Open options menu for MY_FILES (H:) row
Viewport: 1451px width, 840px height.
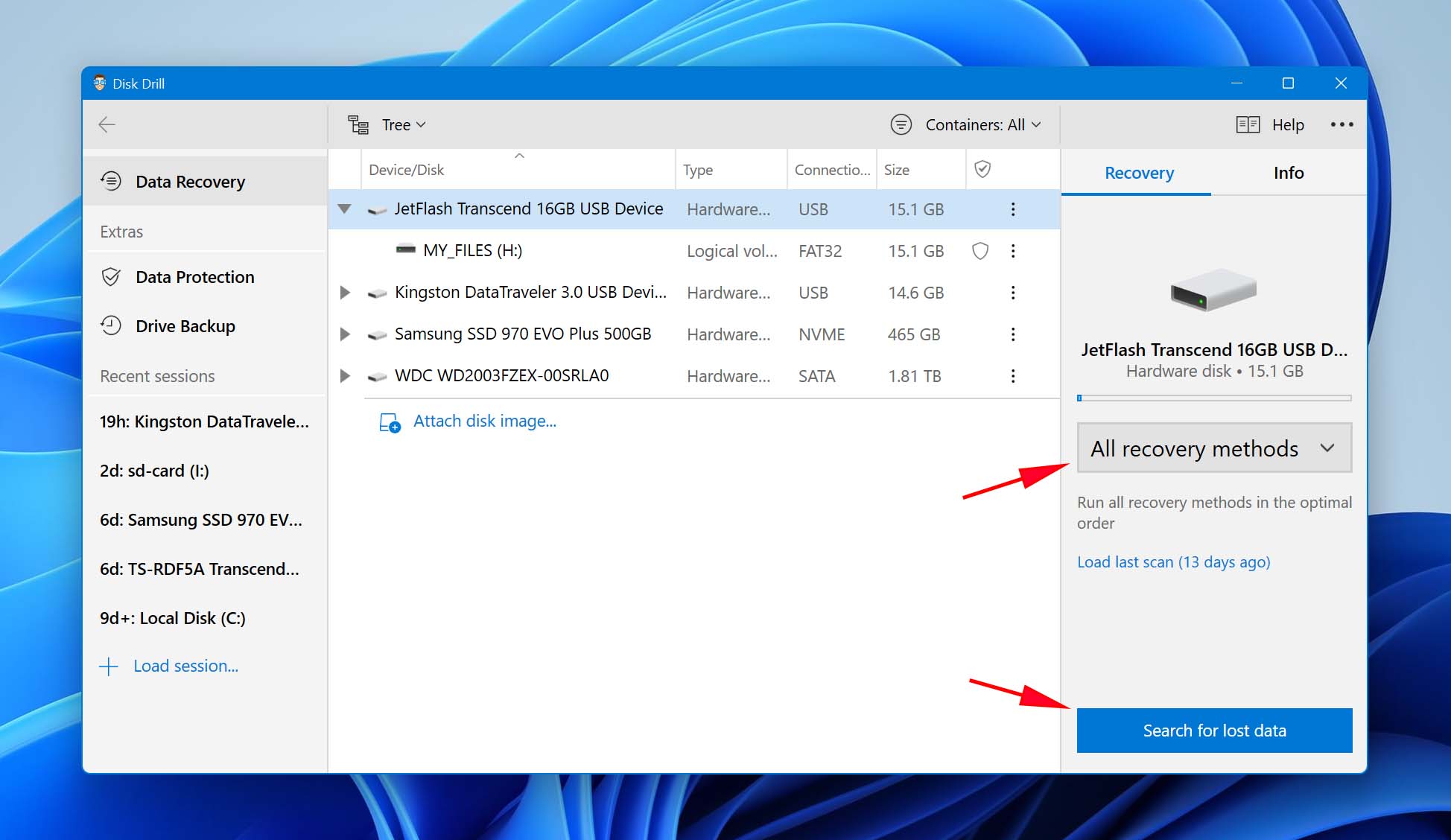(1013, 251)
